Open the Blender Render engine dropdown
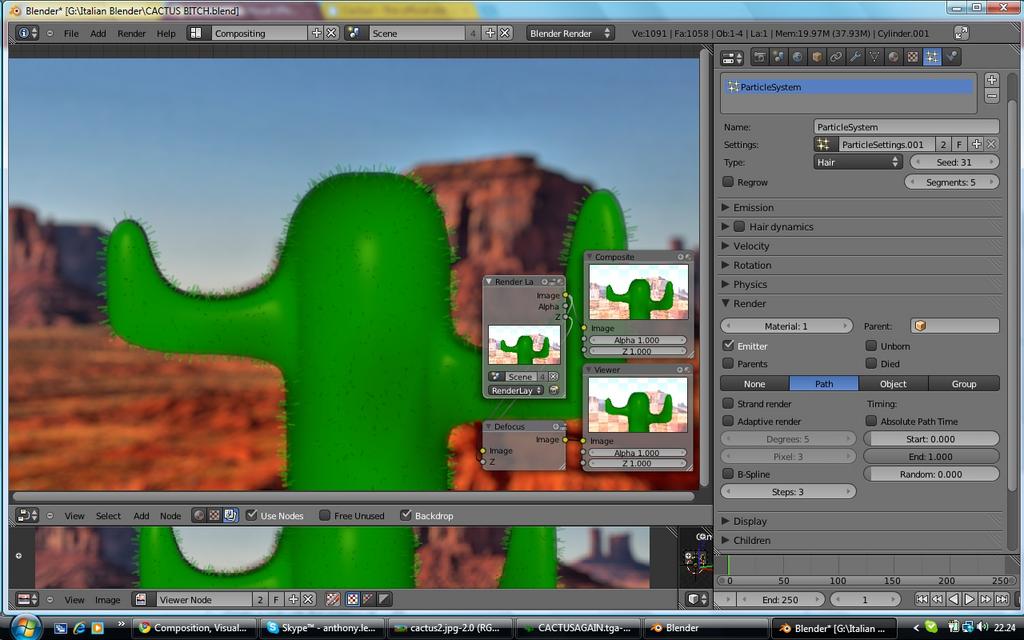The height and width of the screenshot is (640, 1024). click(570, 33)
